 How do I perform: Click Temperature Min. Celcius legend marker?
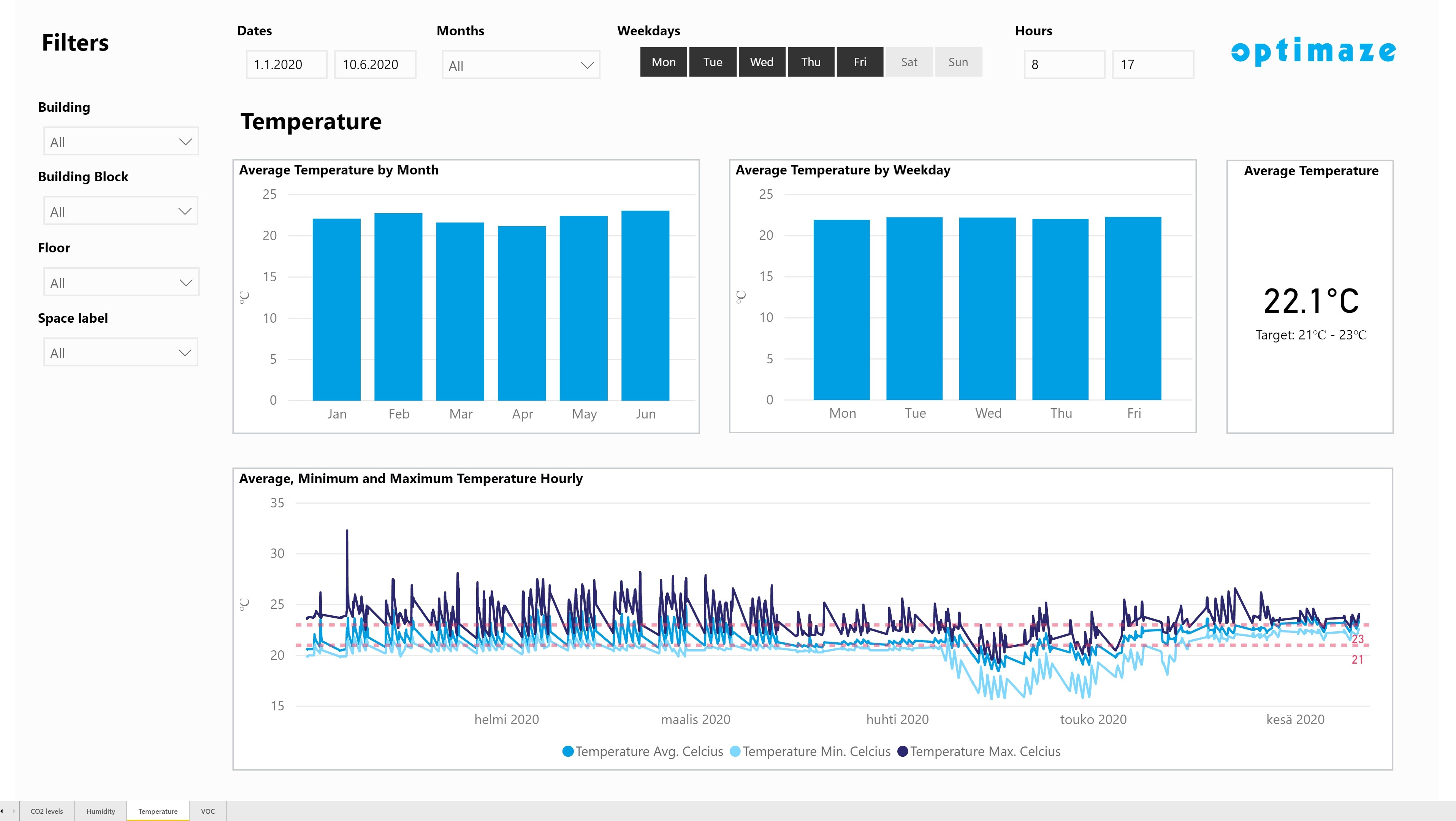[735, 751]
